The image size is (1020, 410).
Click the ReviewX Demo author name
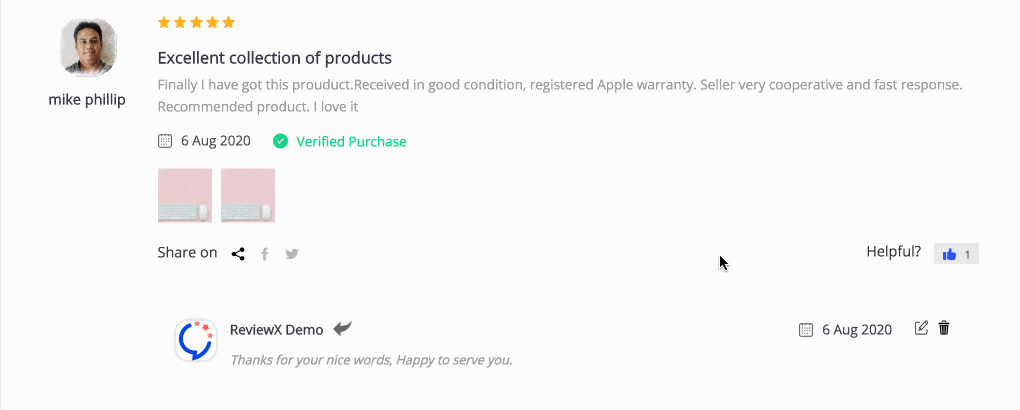coord(276,329)
